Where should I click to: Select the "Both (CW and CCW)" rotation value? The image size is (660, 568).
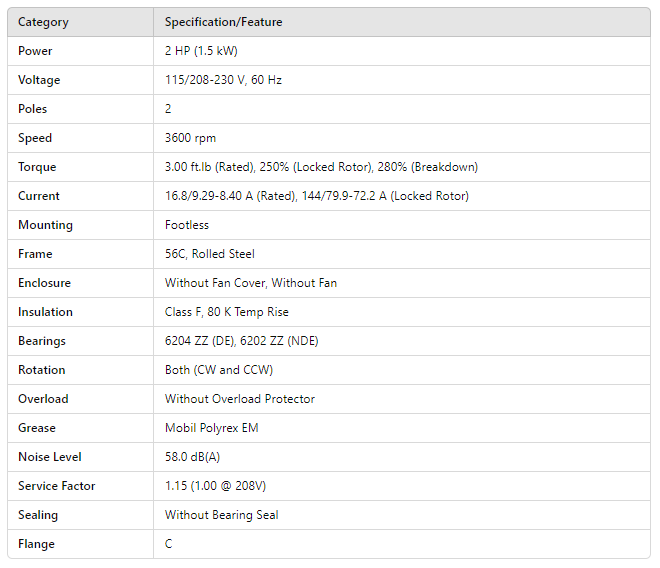(x=219, y=370)
